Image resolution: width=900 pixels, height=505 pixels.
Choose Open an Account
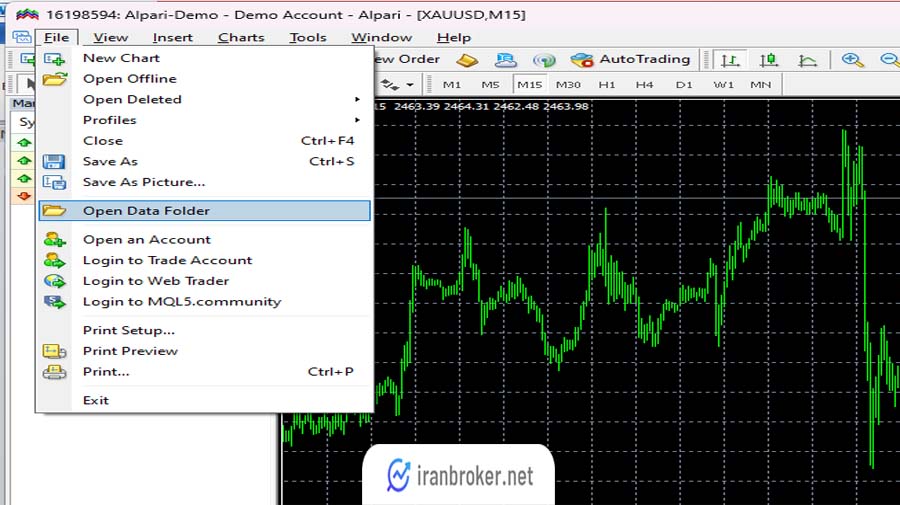click(x=204, y=239)
